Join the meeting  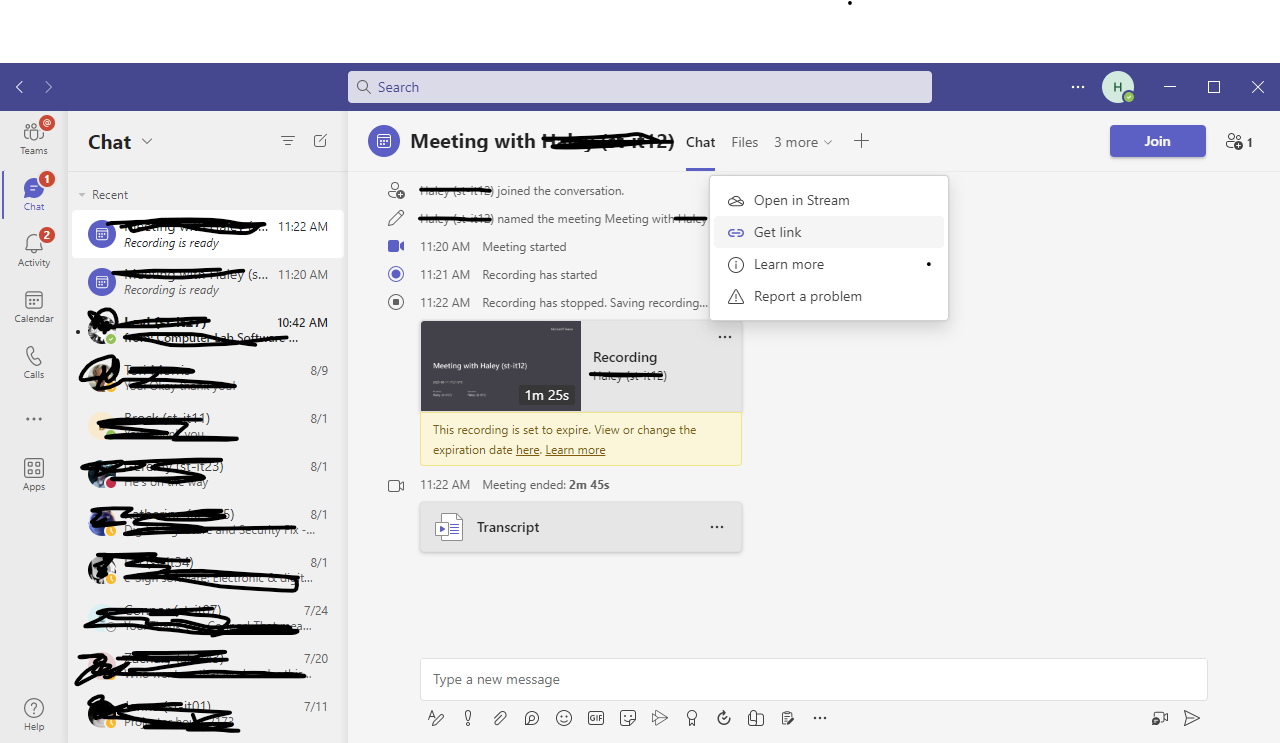point(1157,141)
